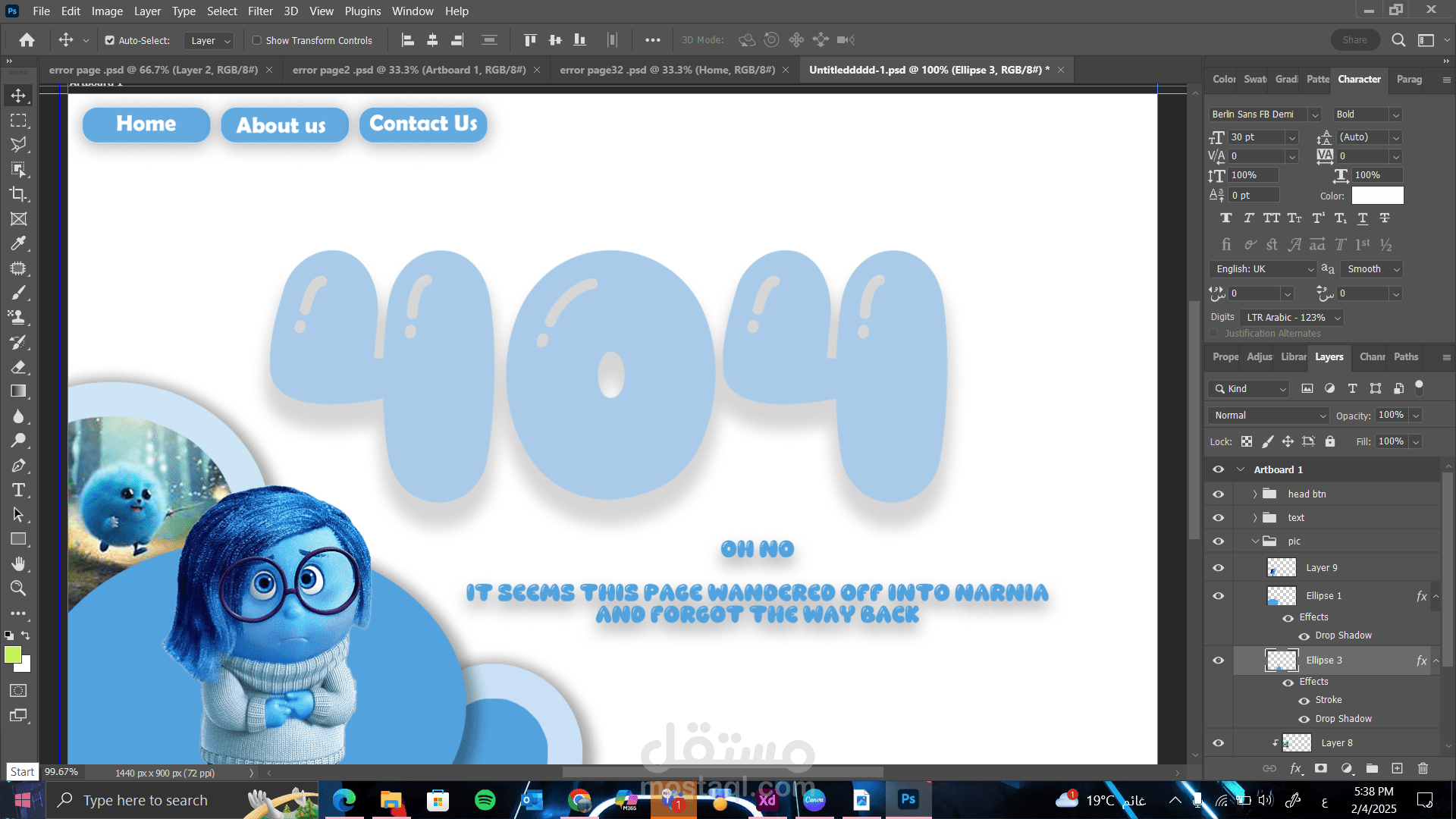The image size is (1456, 819).
Task: Select the Pen tool
Action: point(18,466)
